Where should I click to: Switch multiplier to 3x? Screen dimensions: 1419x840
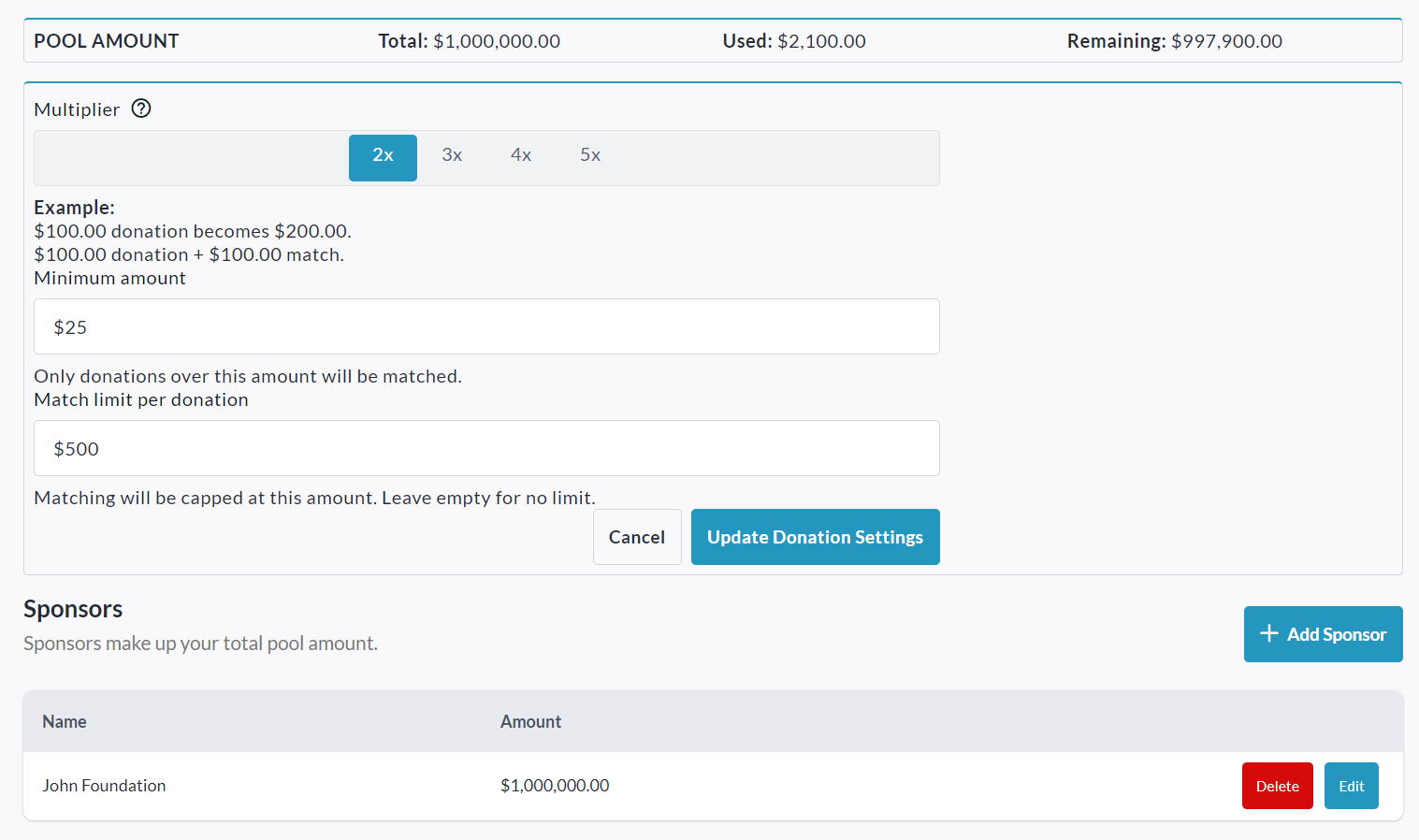coord(452,156)
